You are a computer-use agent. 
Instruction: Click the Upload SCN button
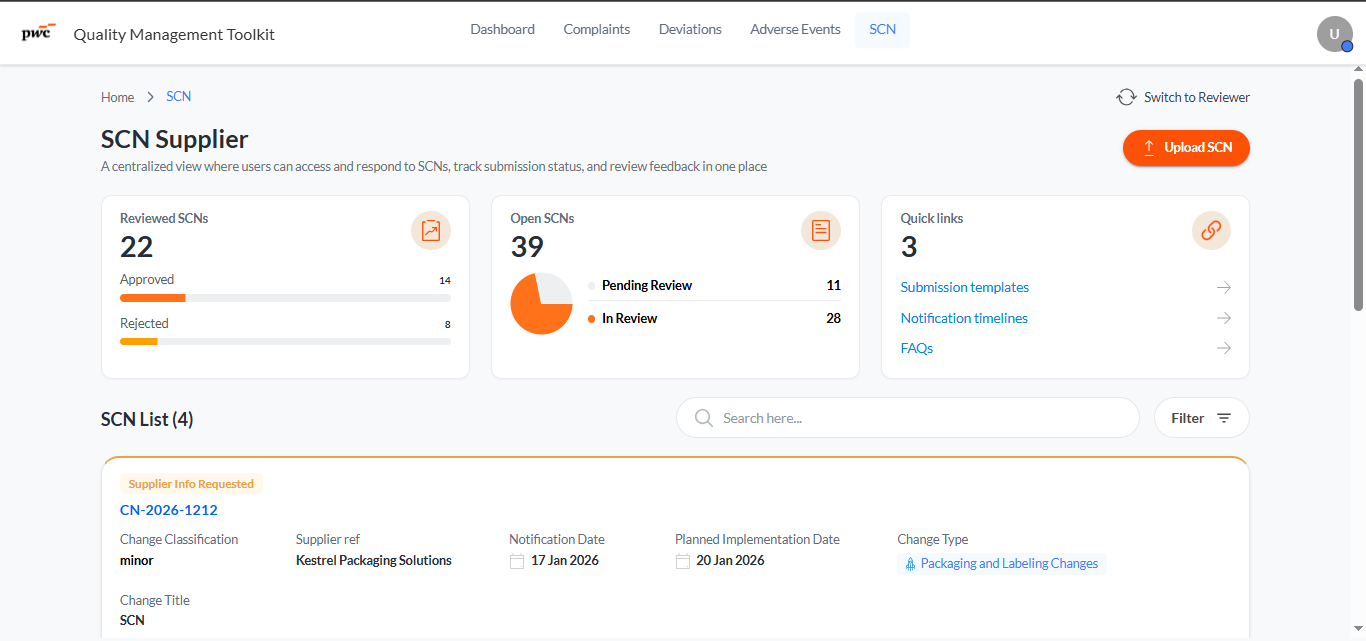tap(1186, 147)
